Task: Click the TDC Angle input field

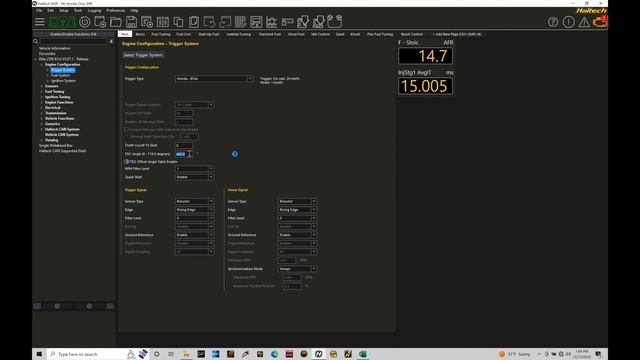Action: point(184,154)
